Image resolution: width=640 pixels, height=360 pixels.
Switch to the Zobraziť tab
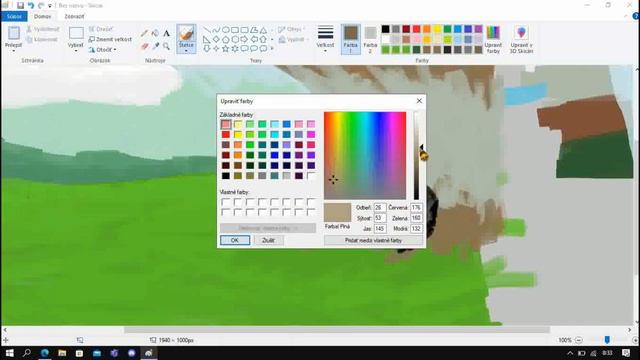coord(74,16)
